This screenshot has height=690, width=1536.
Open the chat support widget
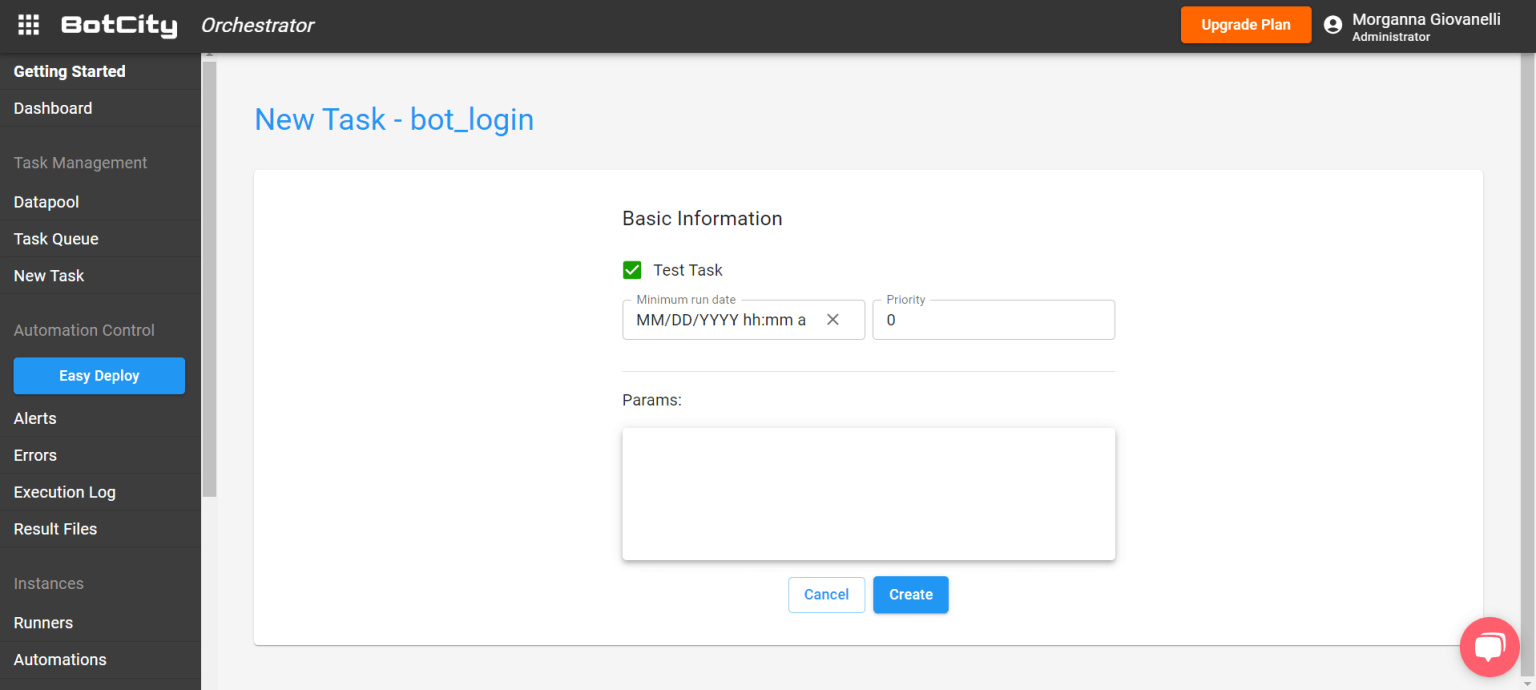pyautogui.click(x=1489, y=646)
